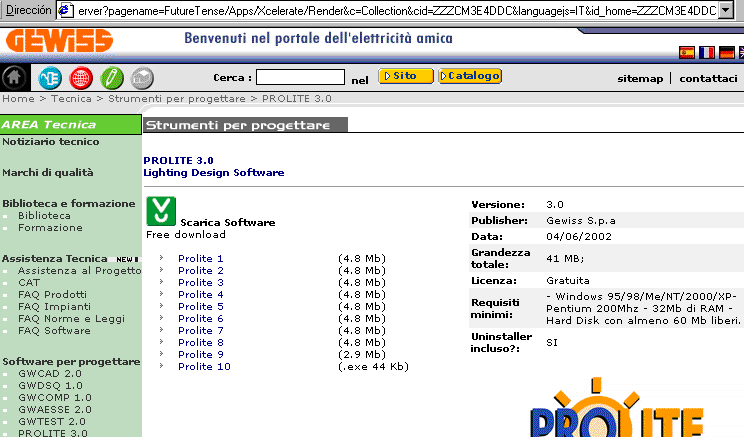Click the PROLITE sun logo image
This screenshot has width=744, height=437.
click(616, 408)
